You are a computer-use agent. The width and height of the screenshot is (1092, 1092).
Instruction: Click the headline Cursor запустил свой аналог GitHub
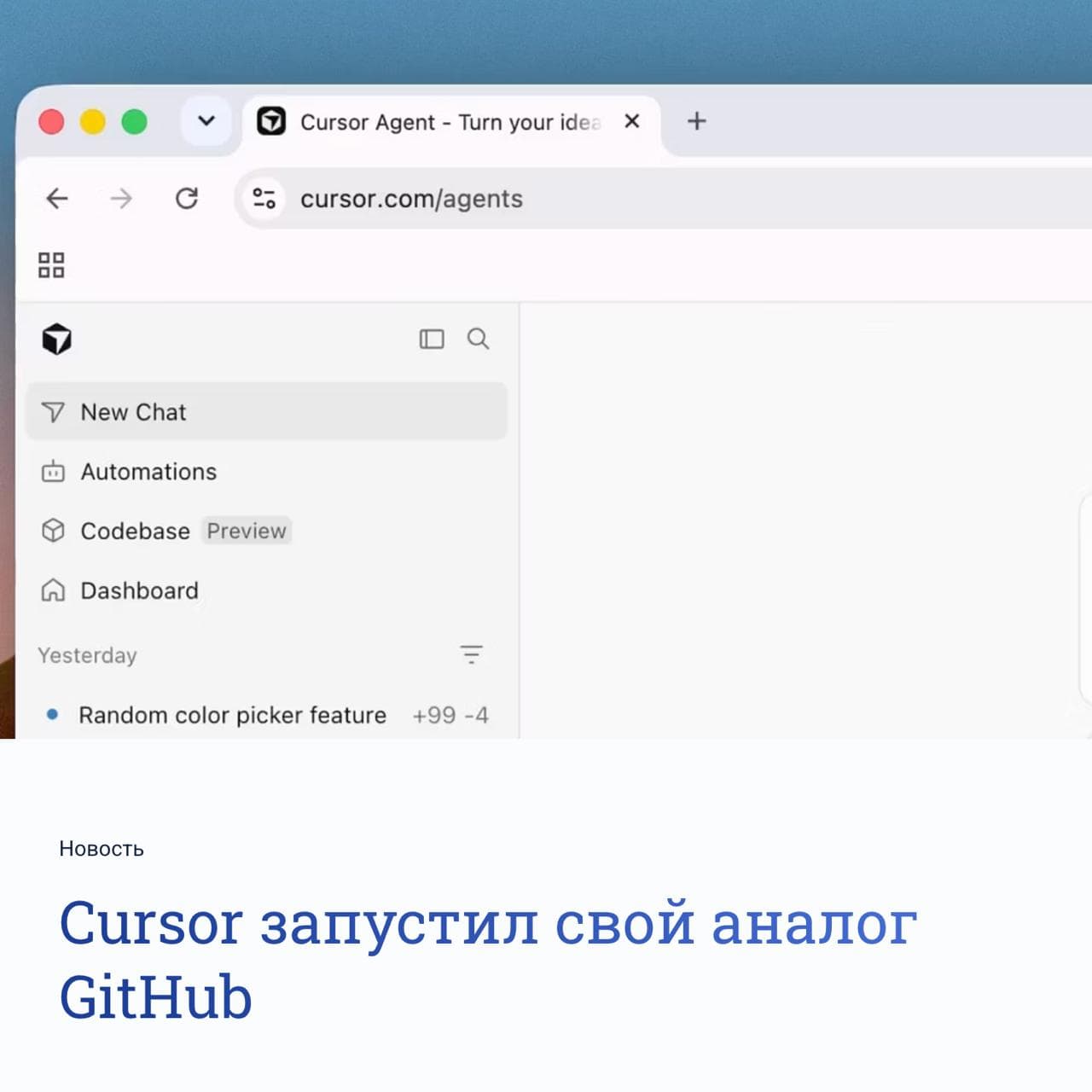pos(488,960)
